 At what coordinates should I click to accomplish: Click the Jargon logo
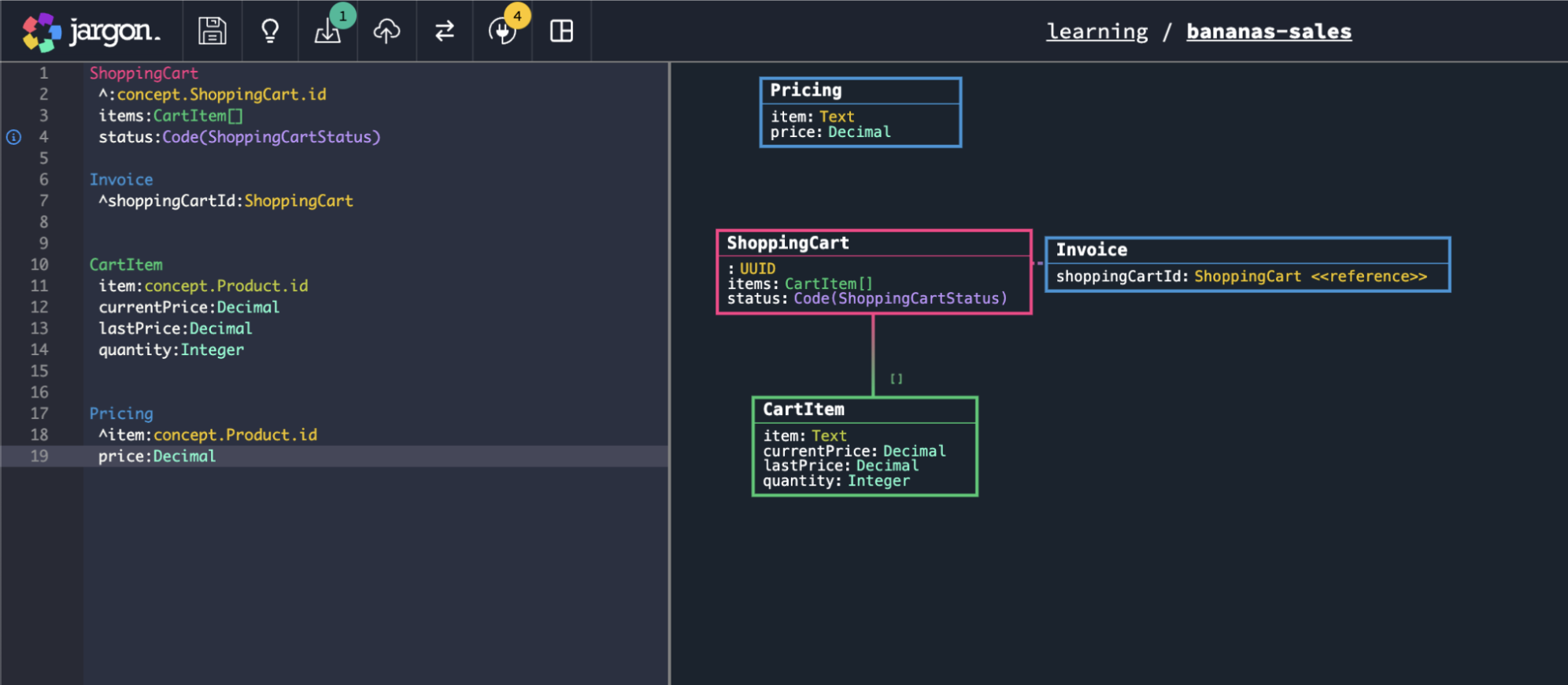(91, 31)
